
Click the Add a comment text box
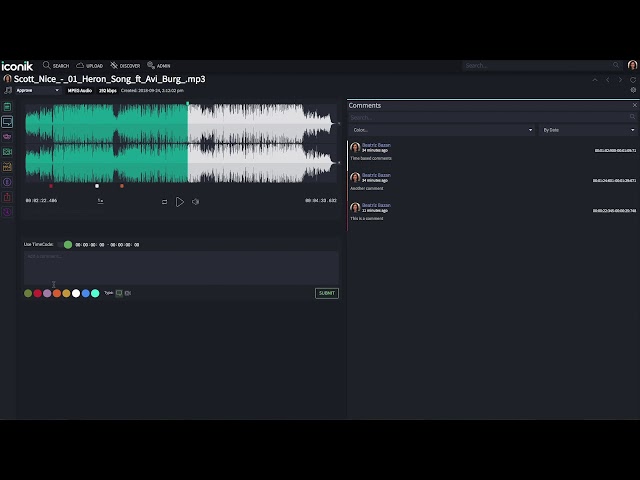coord(181,268)
